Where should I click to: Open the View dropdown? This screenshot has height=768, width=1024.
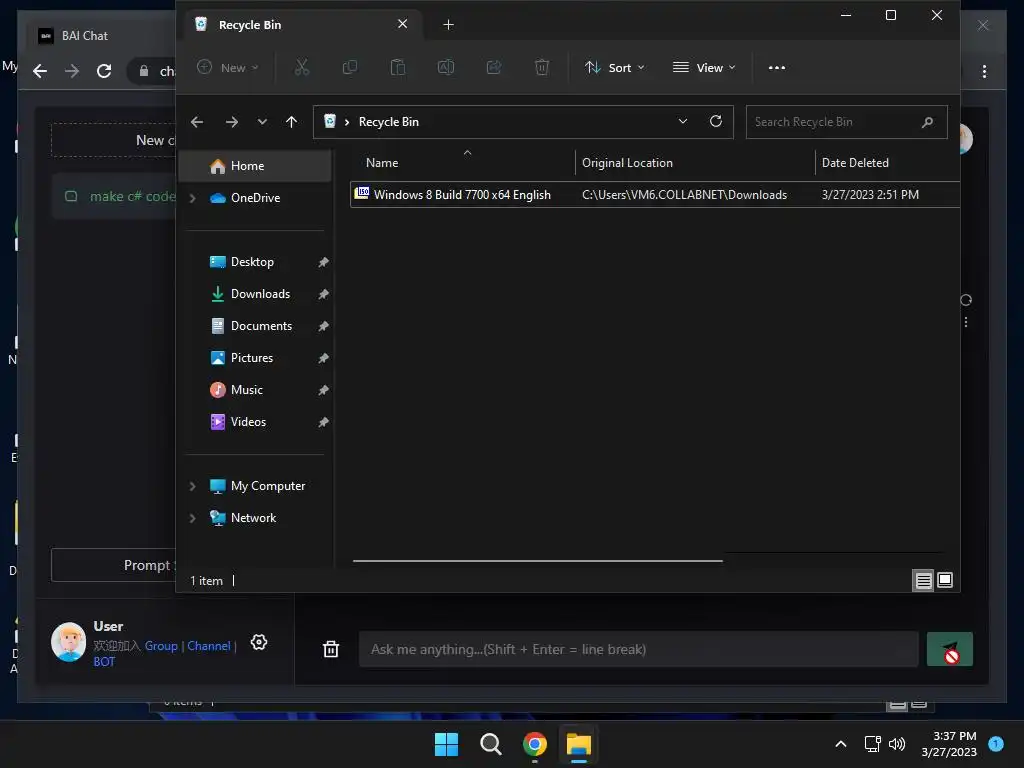[704, 67]
